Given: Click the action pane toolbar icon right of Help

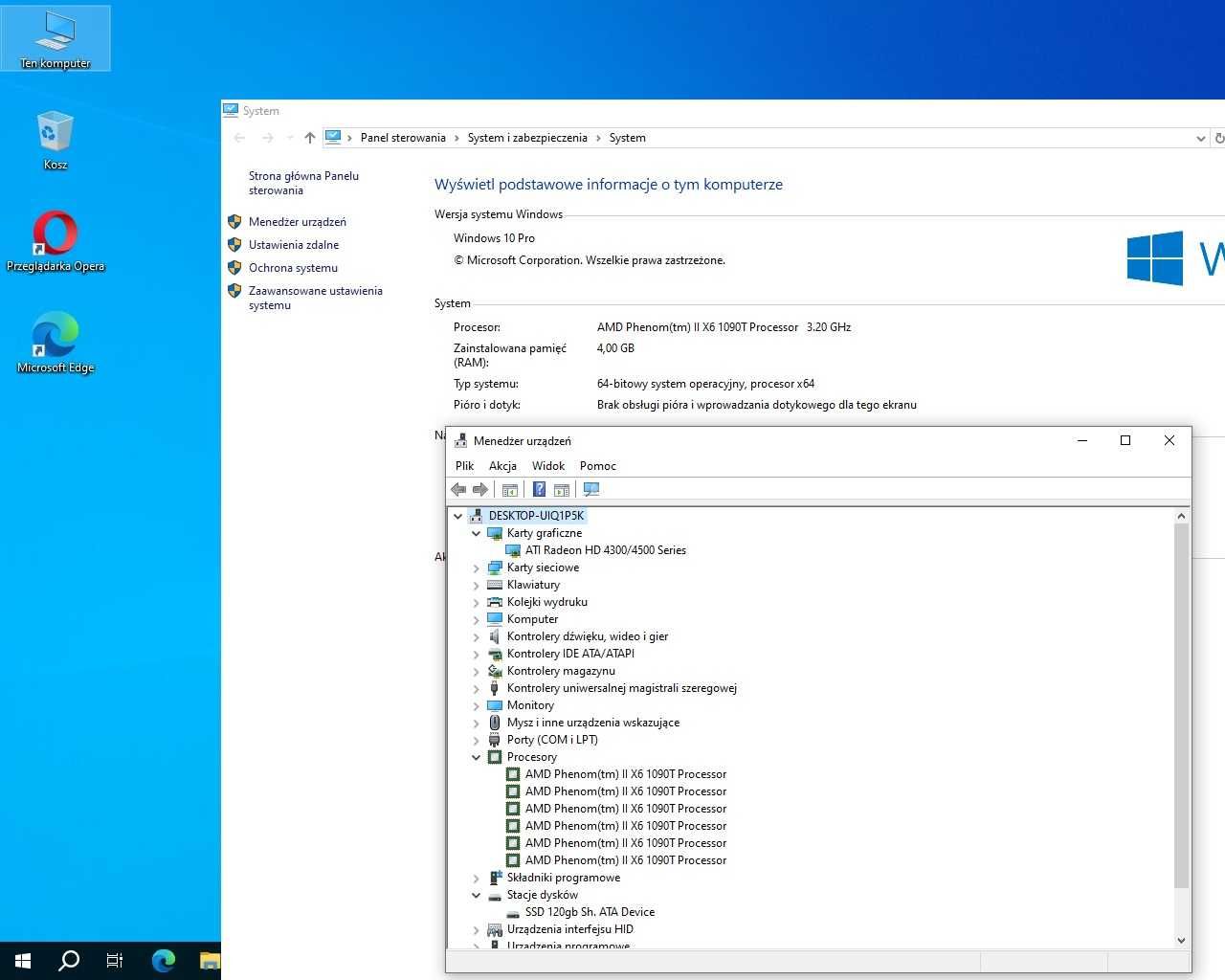Looking at the screenshot, I should coord(562,490).
